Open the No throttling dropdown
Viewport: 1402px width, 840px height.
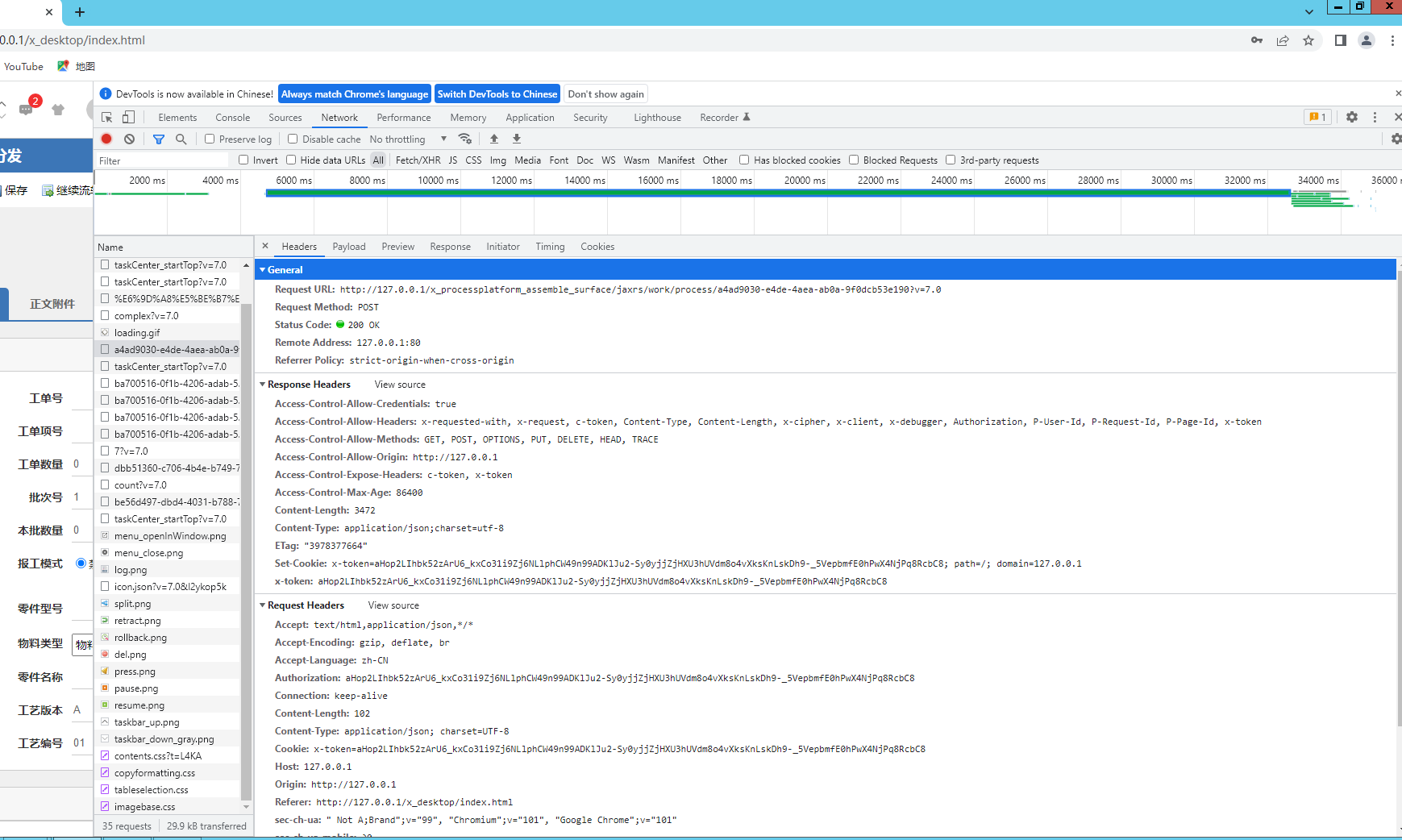click(x=409, y=139)
